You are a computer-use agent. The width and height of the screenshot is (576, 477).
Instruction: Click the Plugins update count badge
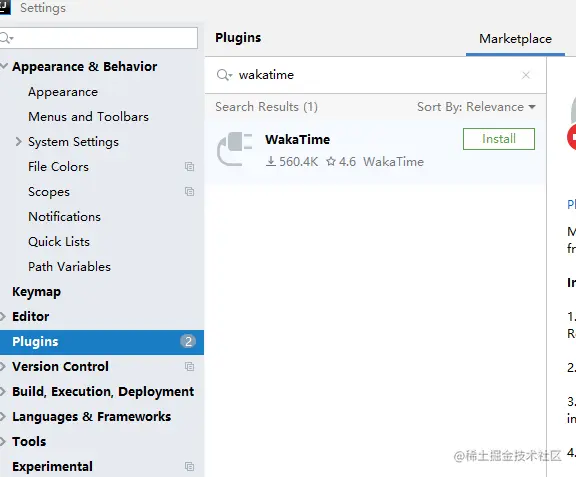tap(188, 342)
